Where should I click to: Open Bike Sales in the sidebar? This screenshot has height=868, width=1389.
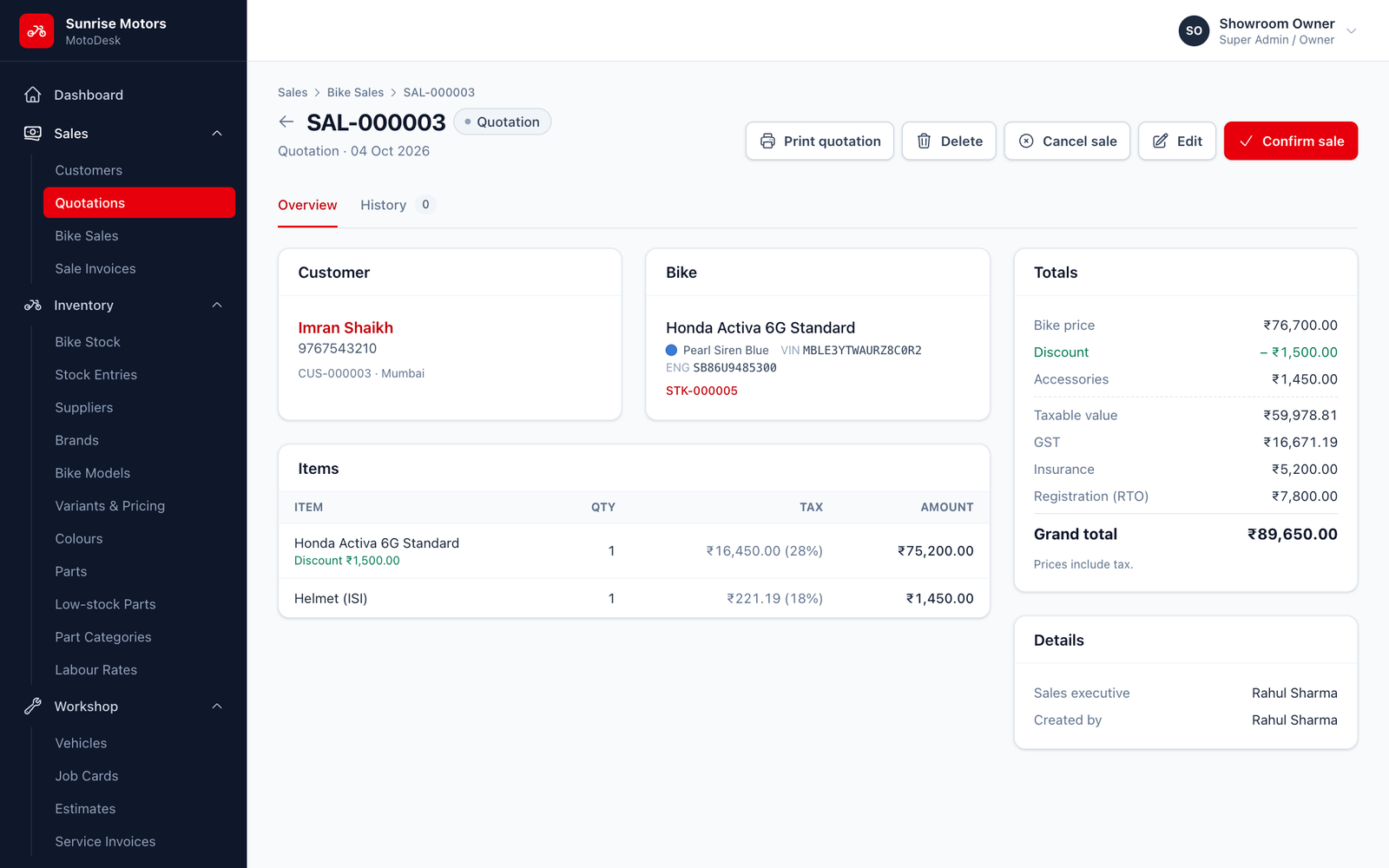139,235
